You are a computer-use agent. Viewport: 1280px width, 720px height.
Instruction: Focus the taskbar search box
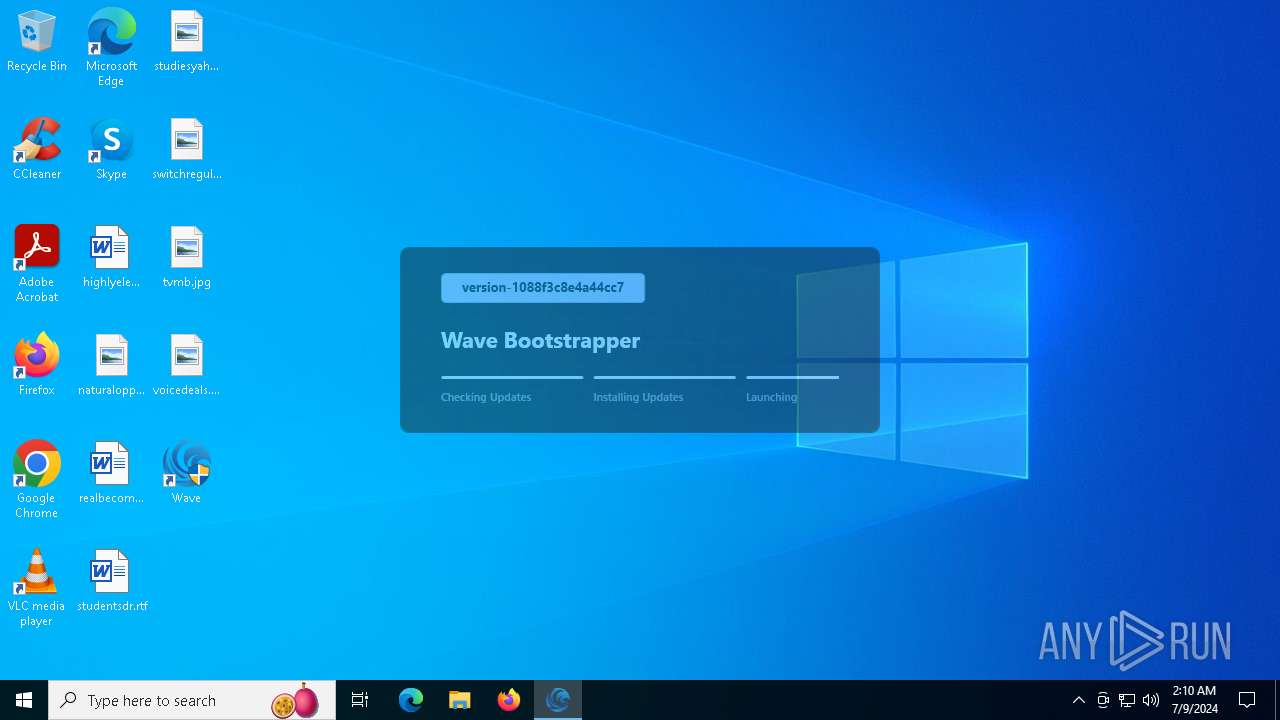click(x=192, y=700)
